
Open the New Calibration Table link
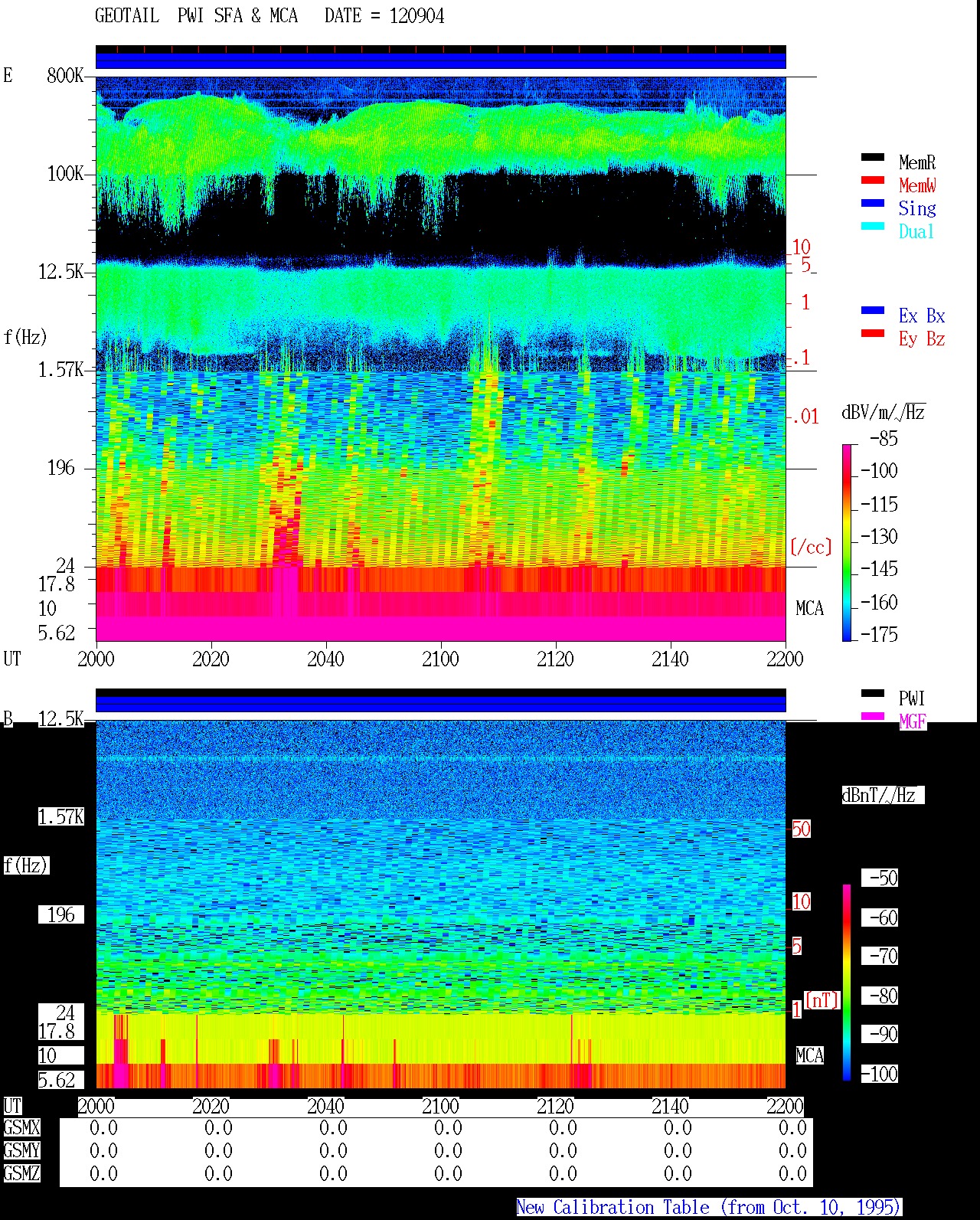pos(708,1208)
